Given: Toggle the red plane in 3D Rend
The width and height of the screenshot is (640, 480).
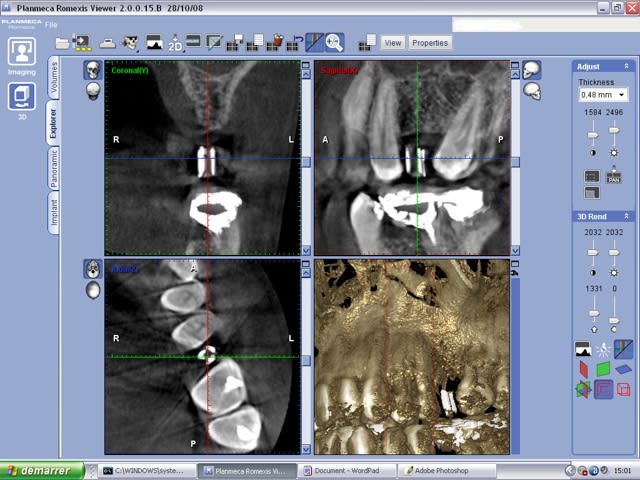Looking at the screenshot, I should 583,369.
